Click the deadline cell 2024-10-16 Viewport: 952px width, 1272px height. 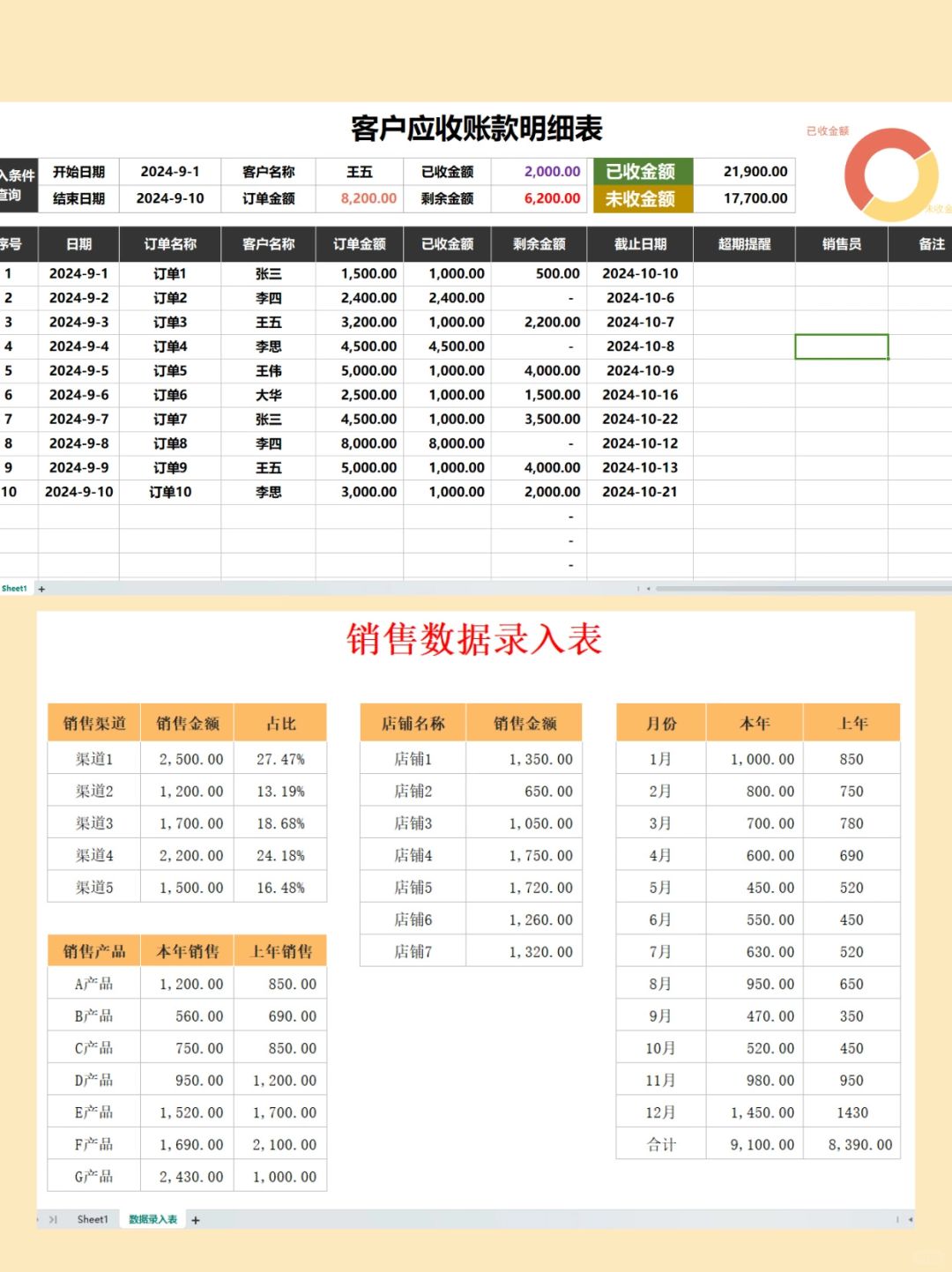(641, 395)
